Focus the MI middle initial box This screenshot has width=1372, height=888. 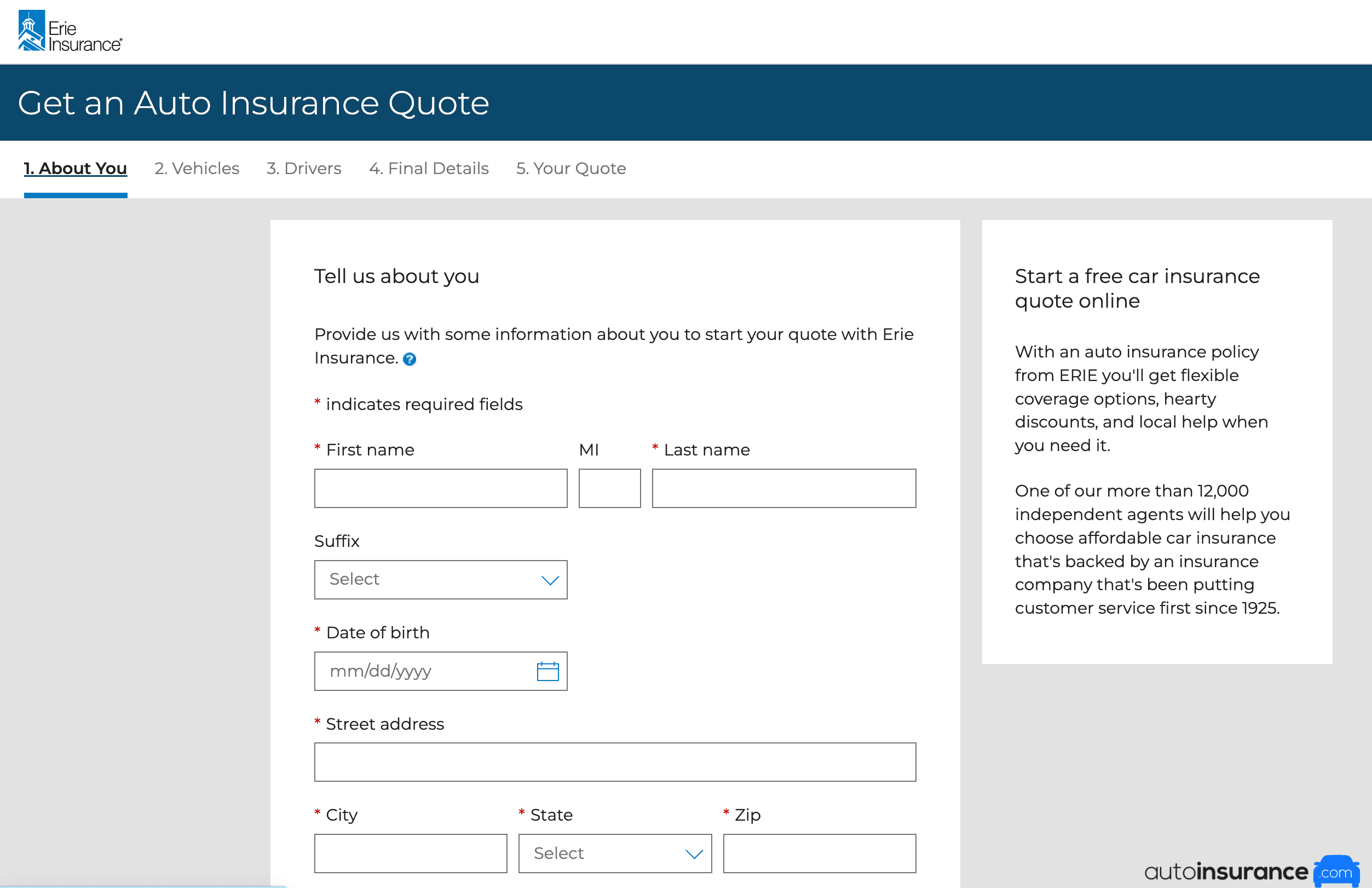pos(609,488)
